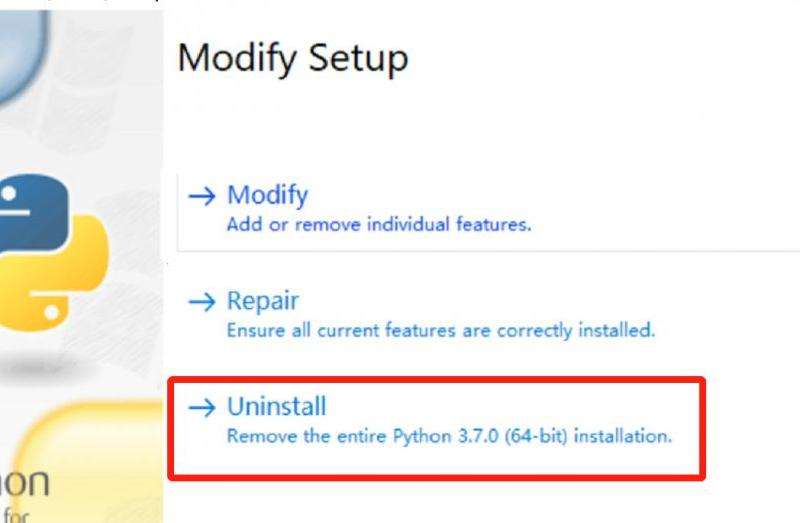Click the arrow icon next to Modify
This screenshot has width=800, height=523.
point(202,196)
